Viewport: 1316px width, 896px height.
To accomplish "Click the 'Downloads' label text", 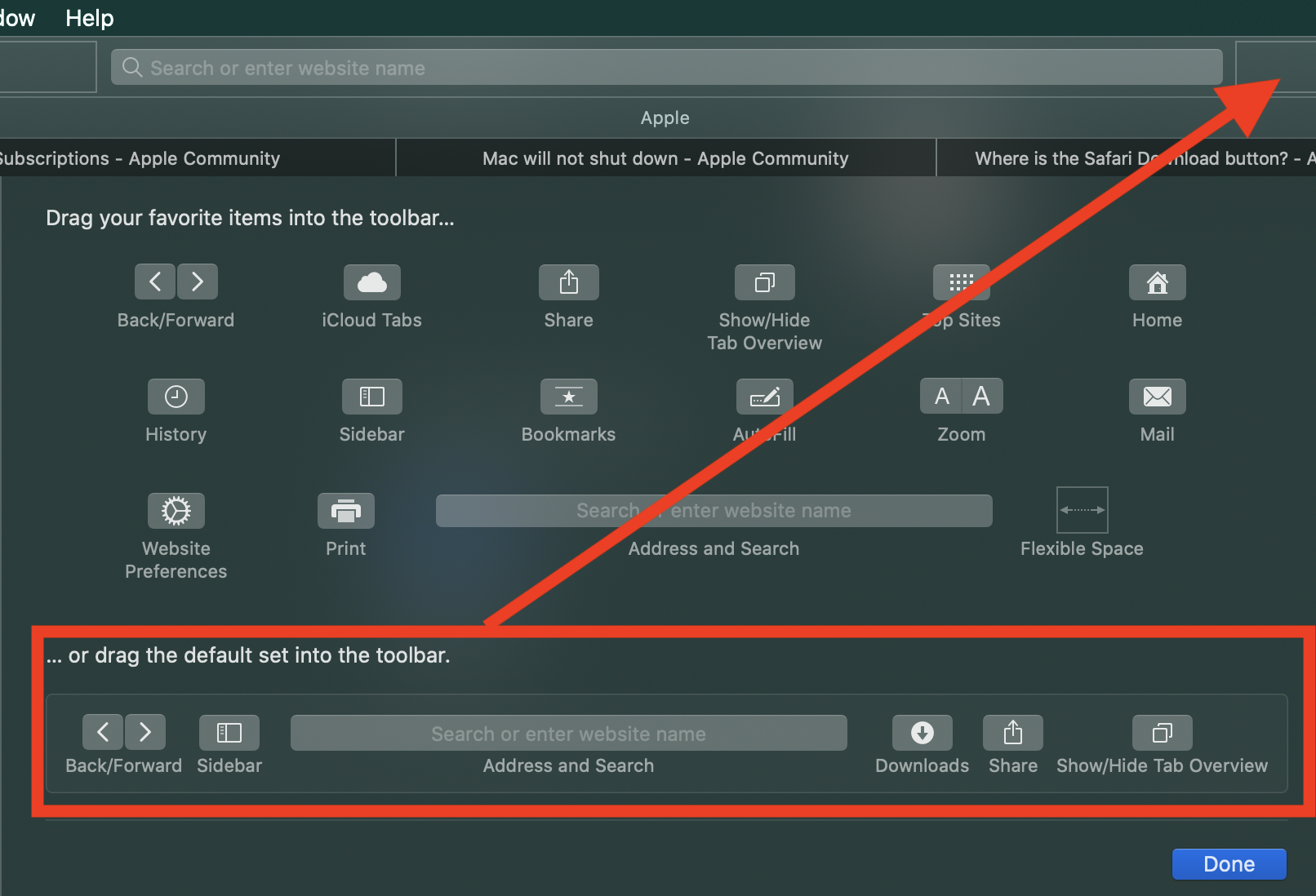I will (x=923, y=765).
